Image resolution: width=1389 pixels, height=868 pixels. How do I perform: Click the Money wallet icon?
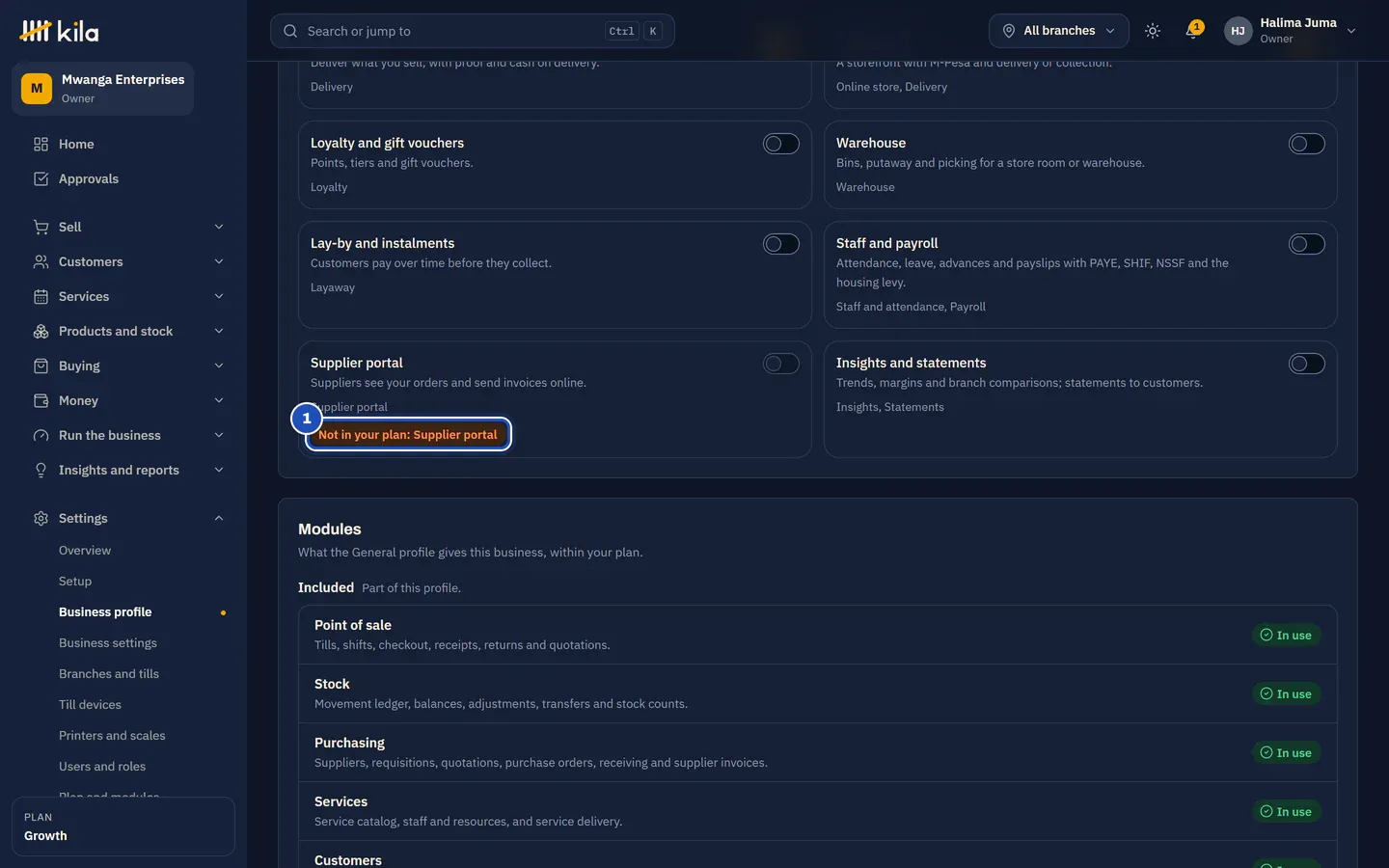click(x=41, y=400)
